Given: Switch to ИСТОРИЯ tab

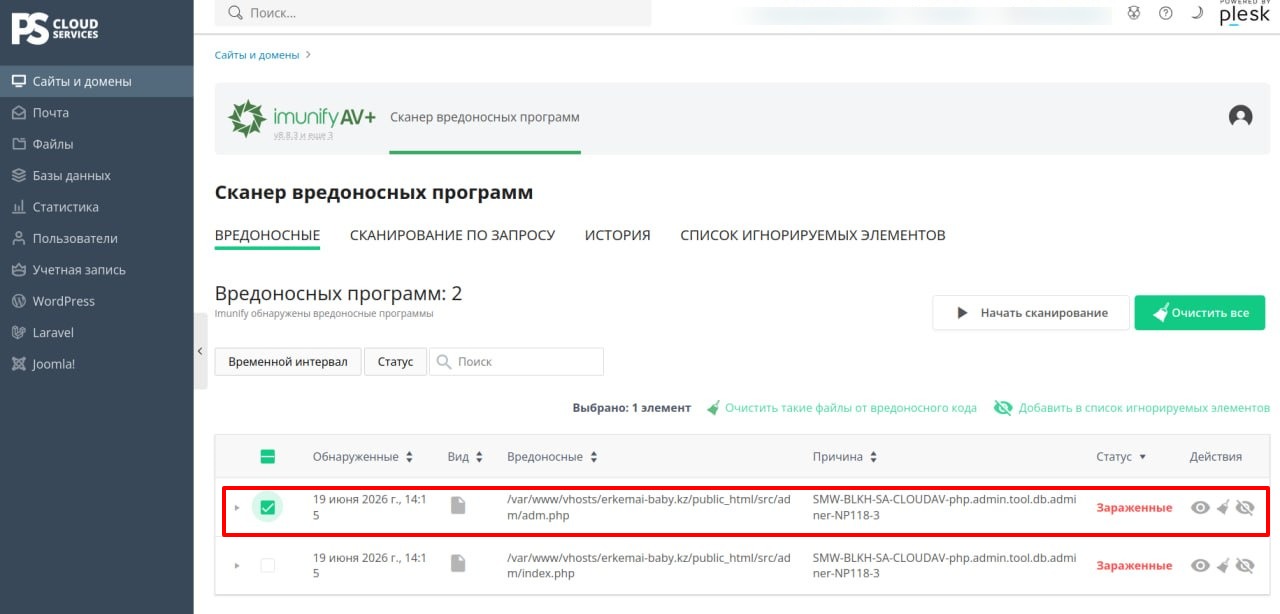Looking at the screenshot, I should pyautogui.click(x=617, y=235).
